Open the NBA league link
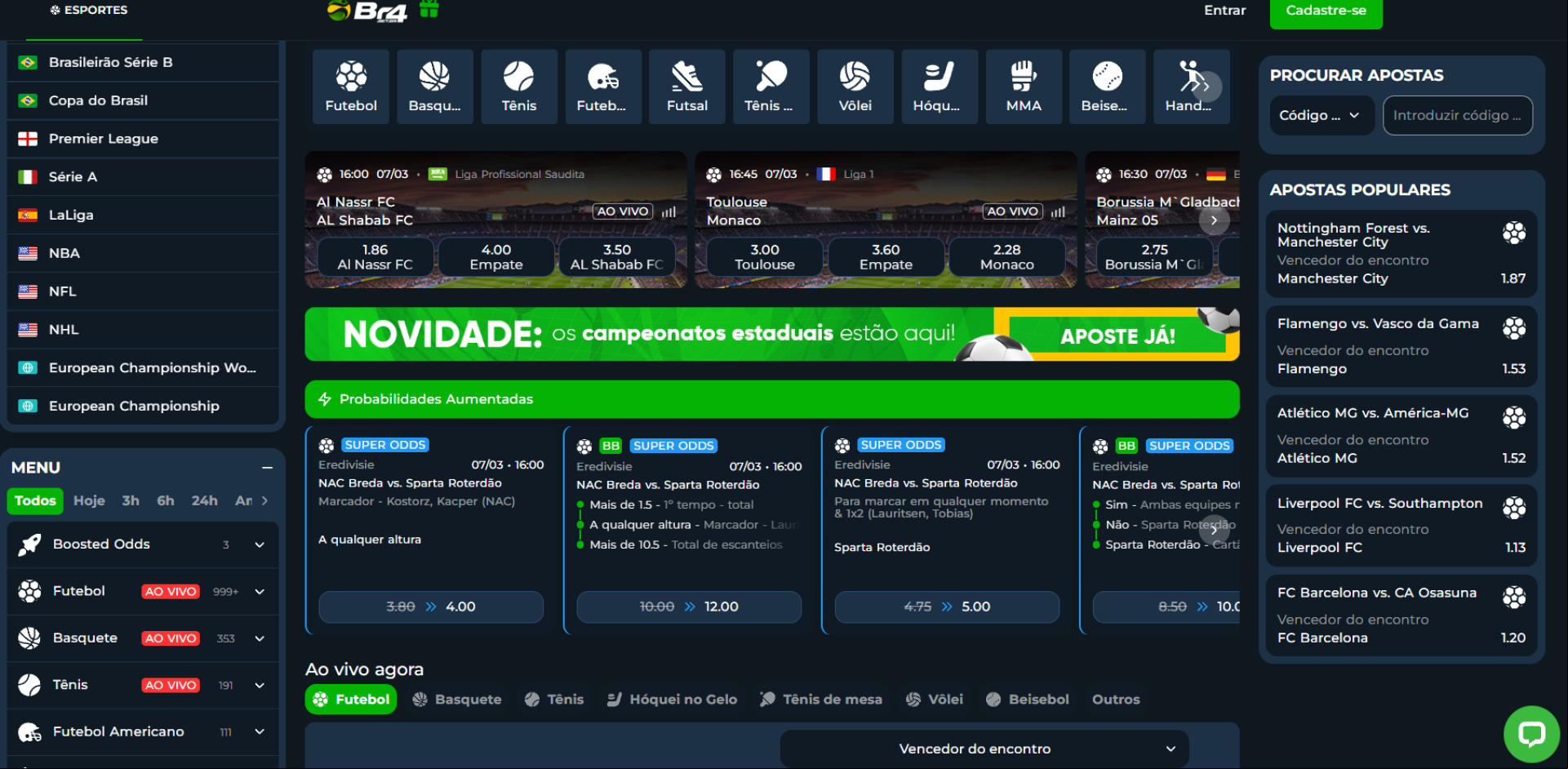Image resolution: width=1568 pixels, height=769 pixels. click(x=143, y=254)
